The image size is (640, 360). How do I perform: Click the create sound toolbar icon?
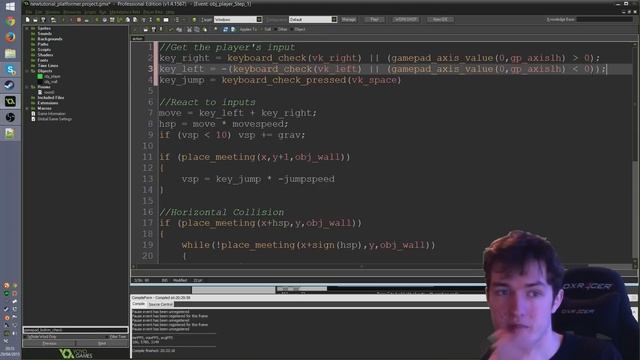click(x=104, y=20)
